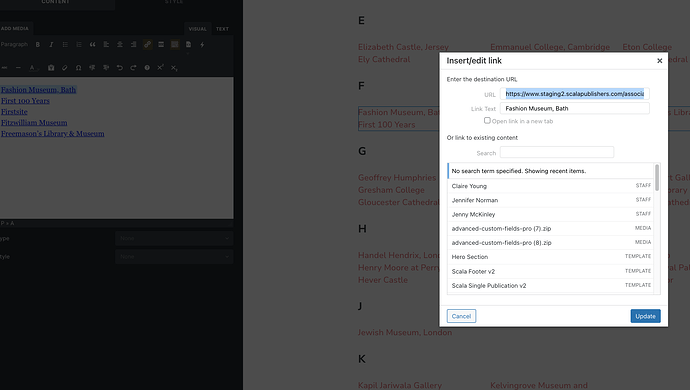Open Ely Cathedral link on page
690x390 pixels.
pos(384,59)
